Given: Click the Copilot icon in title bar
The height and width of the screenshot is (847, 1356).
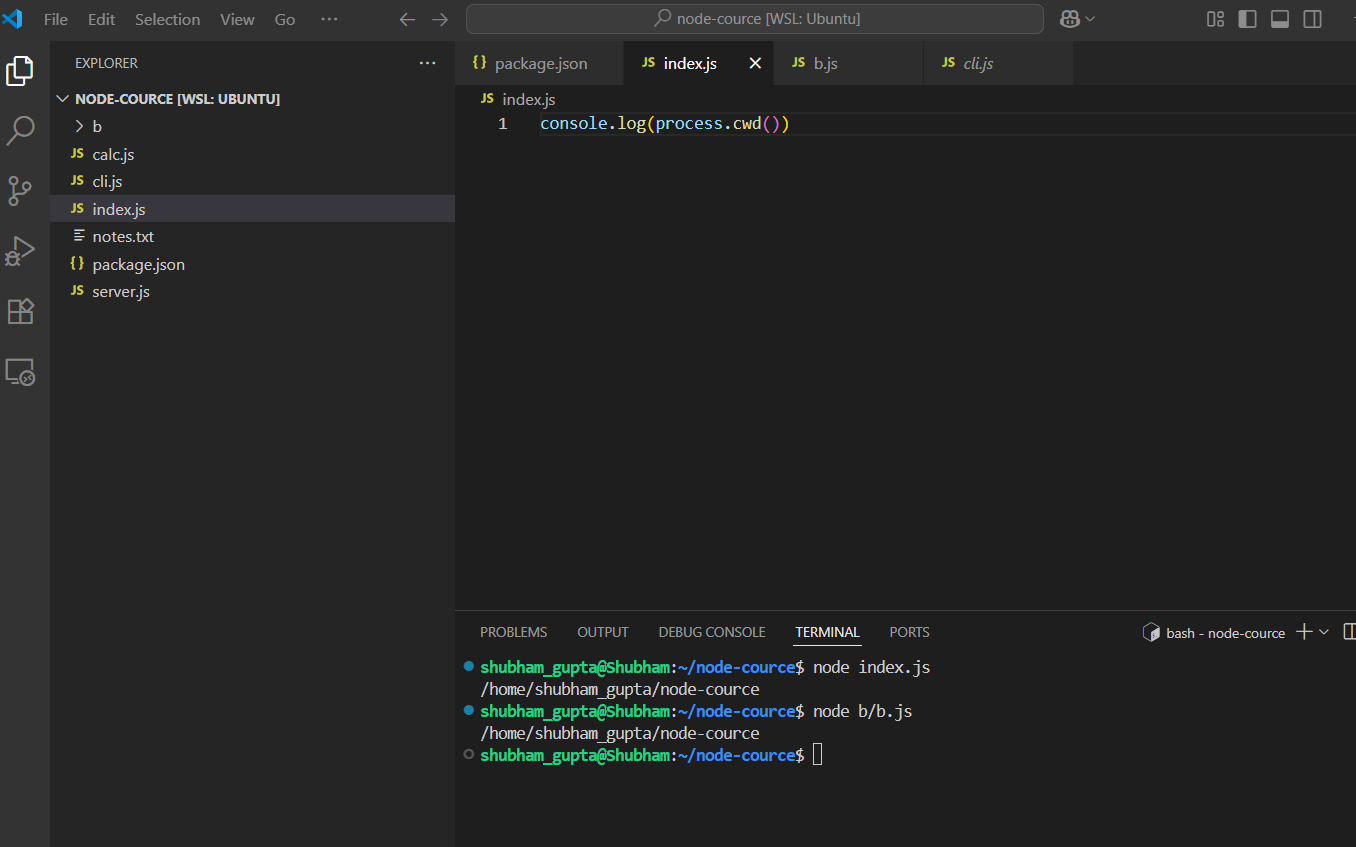Looking at the screenshot, I should [x=1070, y=19].
